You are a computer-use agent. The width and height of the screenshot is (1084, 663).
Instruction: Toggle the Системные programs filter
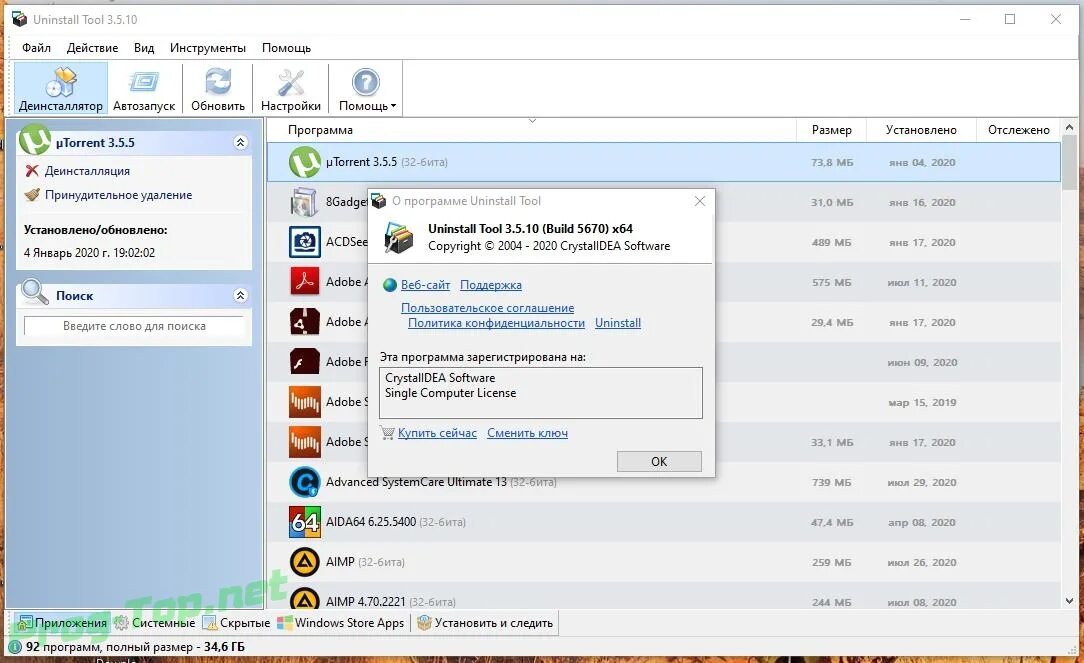[158, 622]
